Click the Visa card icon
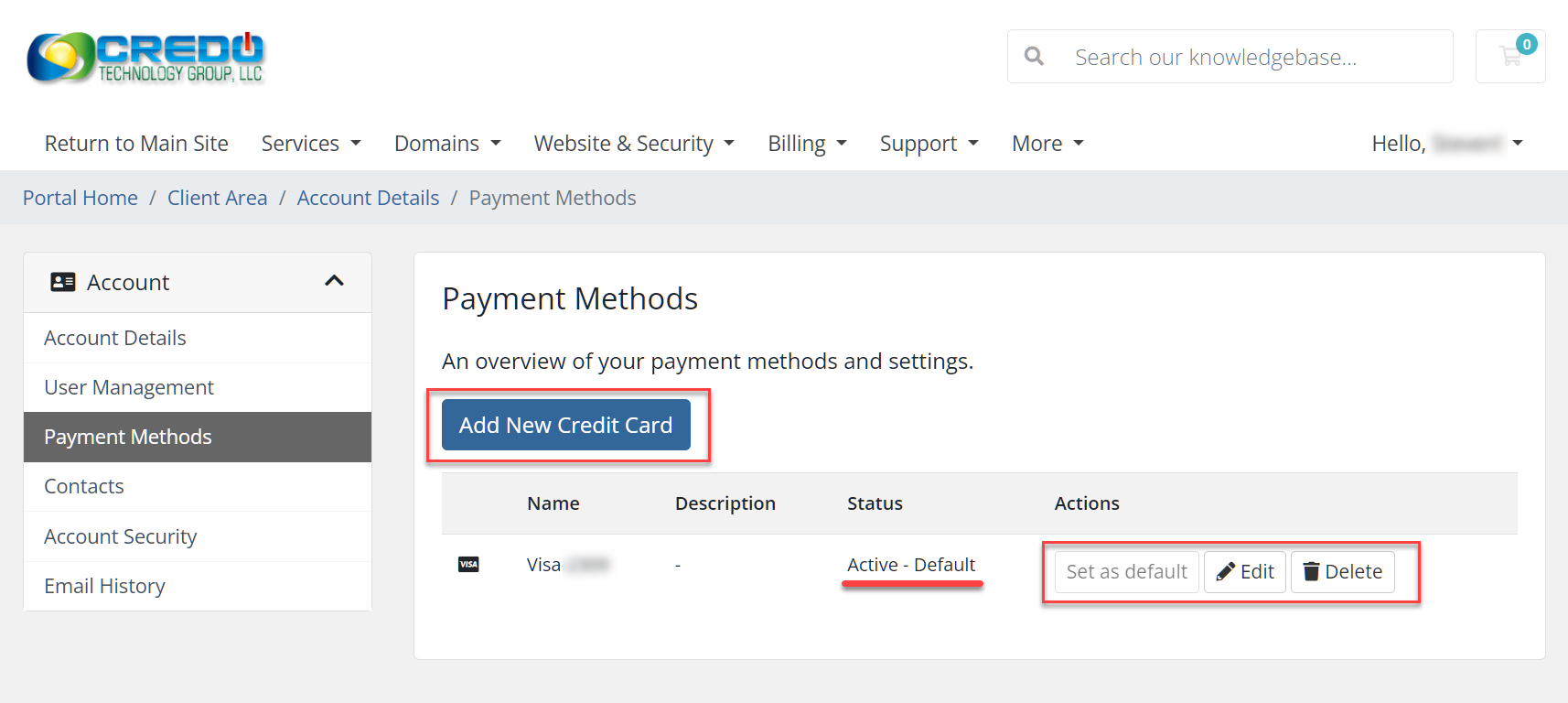 tap(468, 565)
